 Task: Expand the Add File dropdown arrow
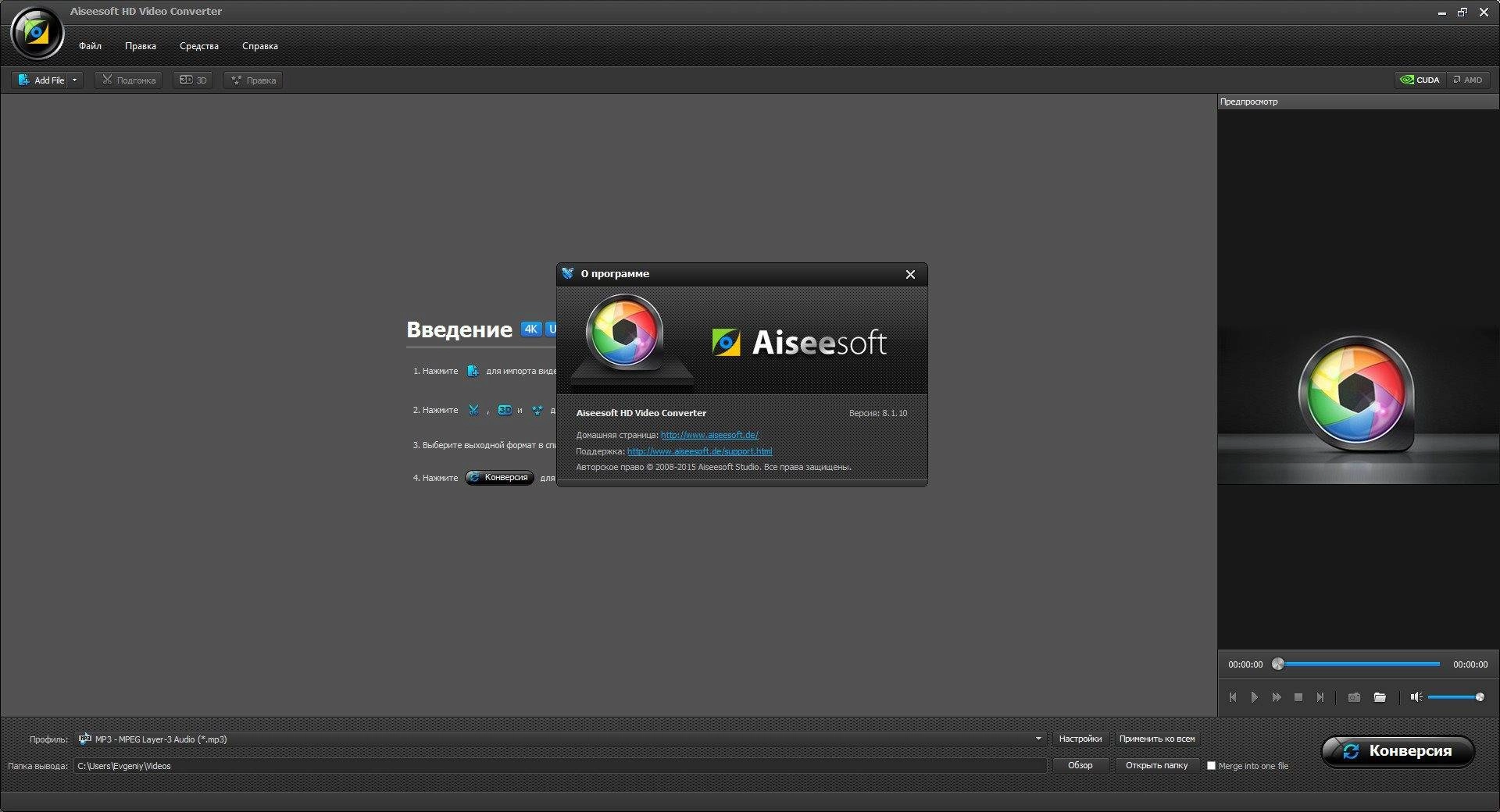point(75,80)
